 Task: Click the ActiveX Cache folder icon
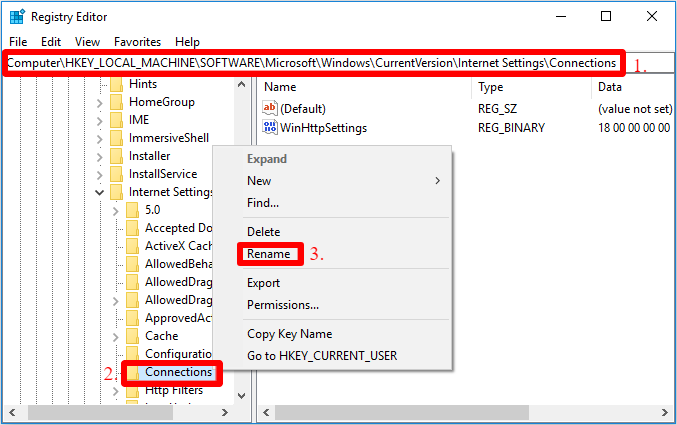[x=133, y=246]
